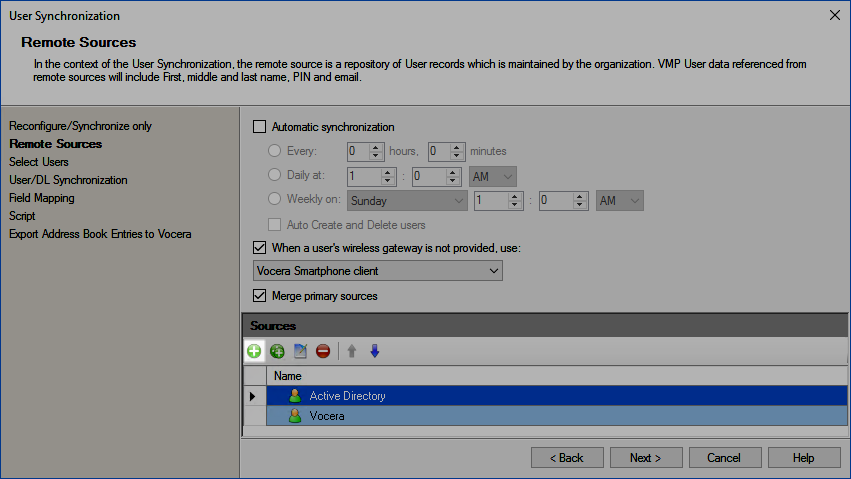The height and width of the screenshot is (479, 851).
Task: Open the Field Mapping step
Action: pyautogui.click(x=42, y=198)
